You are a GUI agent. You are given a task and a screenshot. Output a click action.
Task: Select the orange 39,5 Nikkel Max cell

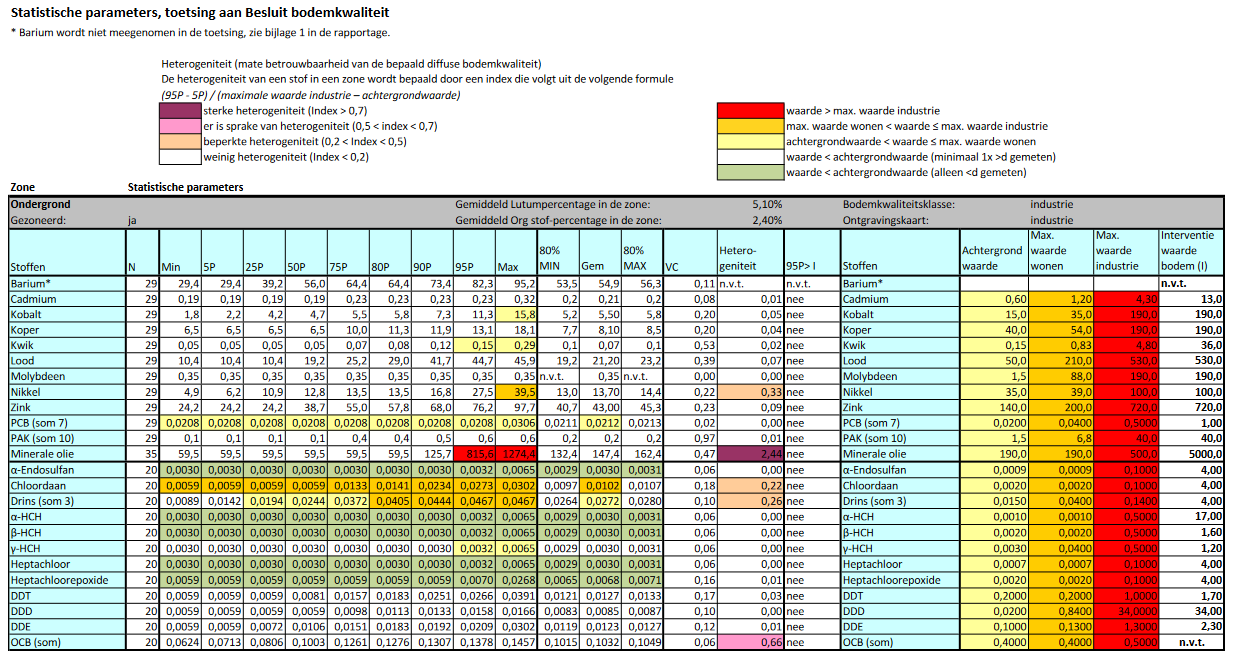click(516, 392)
